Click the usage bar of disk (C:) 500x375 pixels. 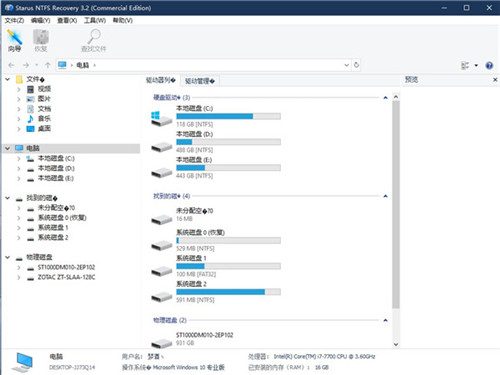coord(228,116)
